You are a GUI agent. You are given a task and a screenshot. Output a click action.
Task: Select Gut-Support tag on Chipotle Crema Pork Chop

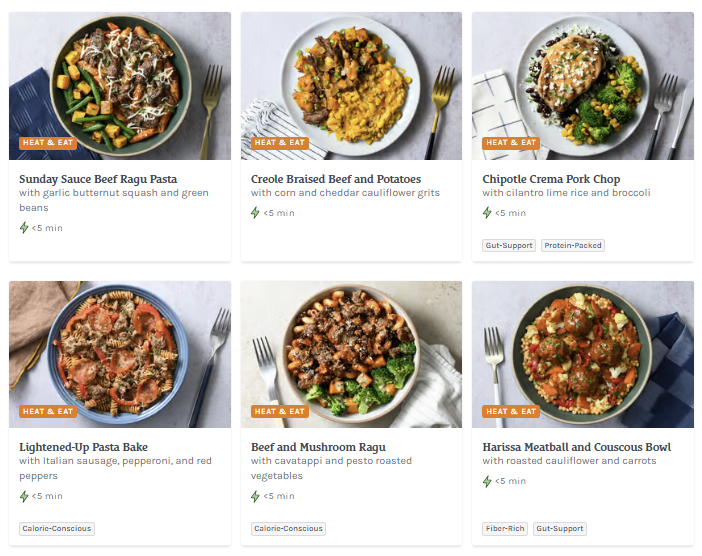[x=509, y=245]
